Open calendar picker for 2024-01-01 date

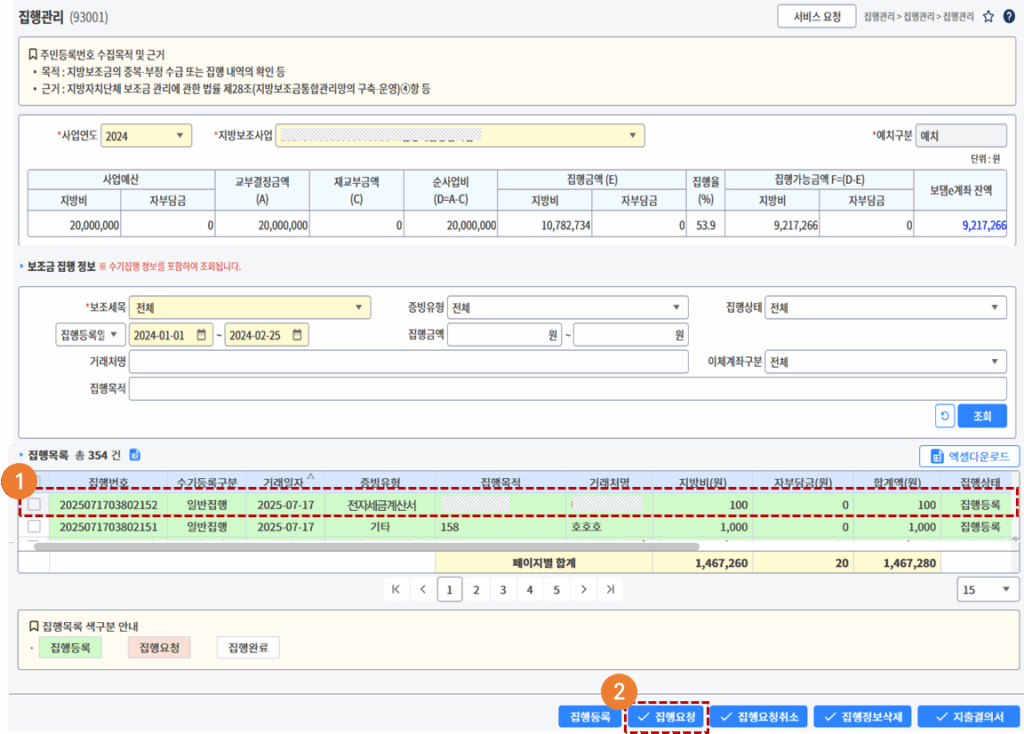pyautogui.click(x=201, y=335)
